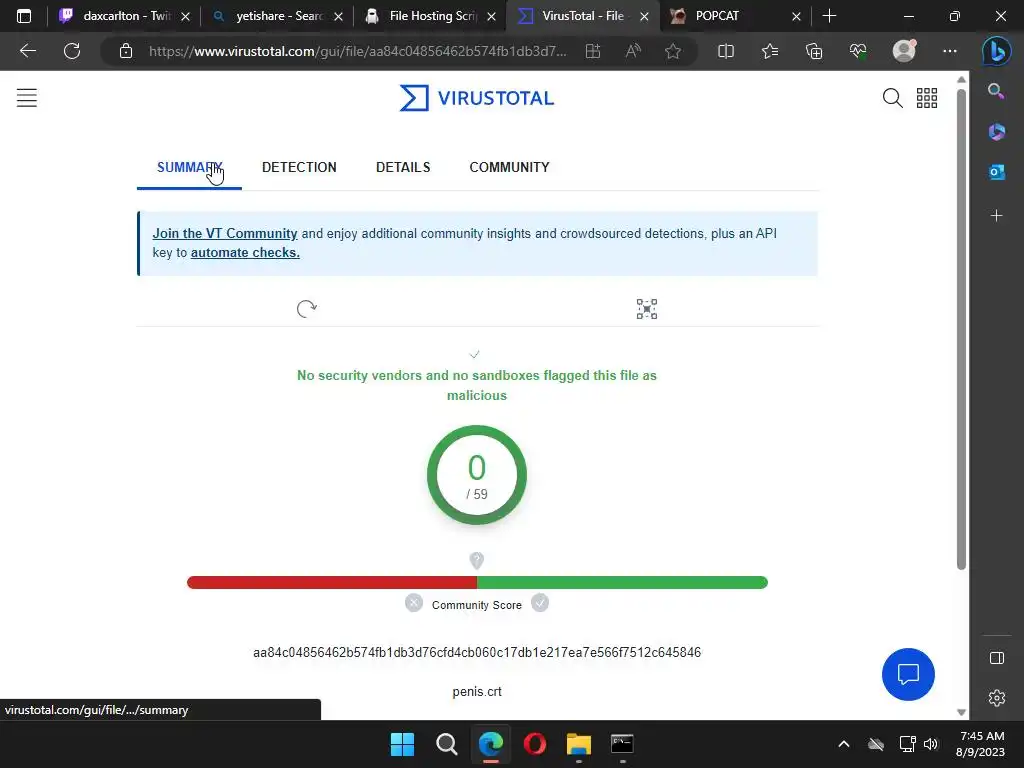Click the similar files graph icon
The width and height of the screenshot is (1024, 768).
pyautogui.click(x=647, y=308)
